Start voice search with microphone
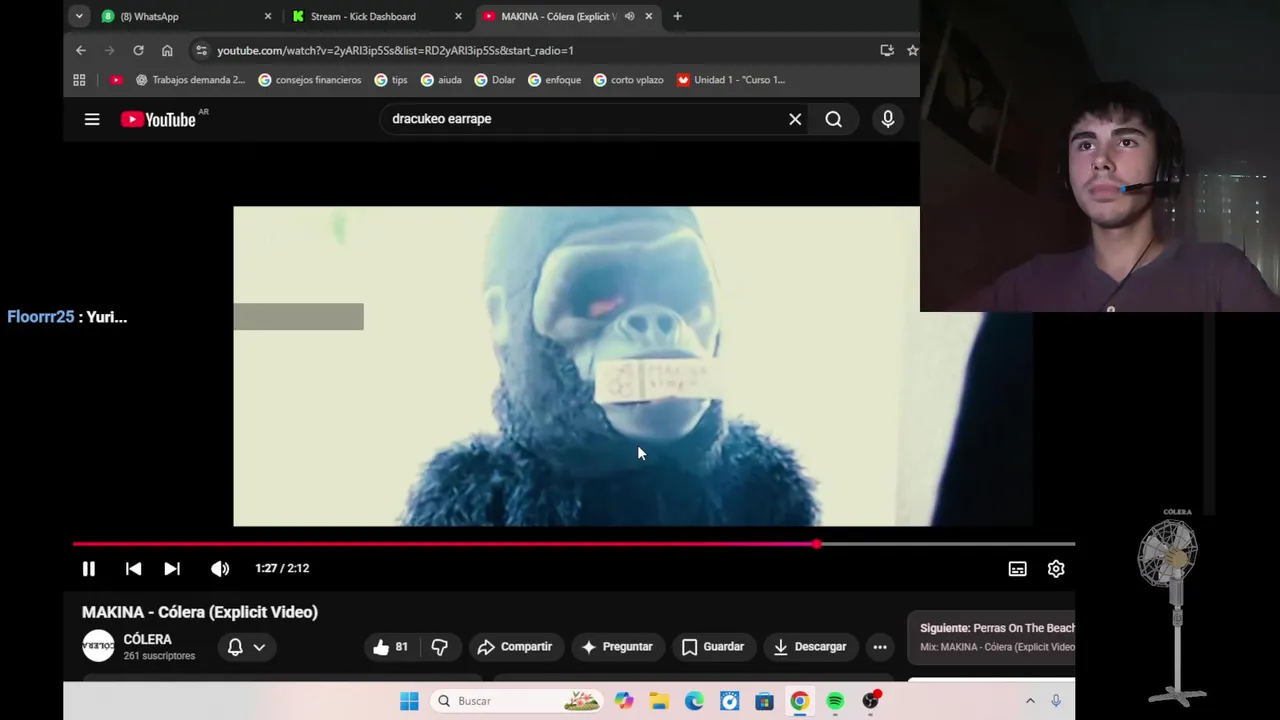 click(888, 119)
